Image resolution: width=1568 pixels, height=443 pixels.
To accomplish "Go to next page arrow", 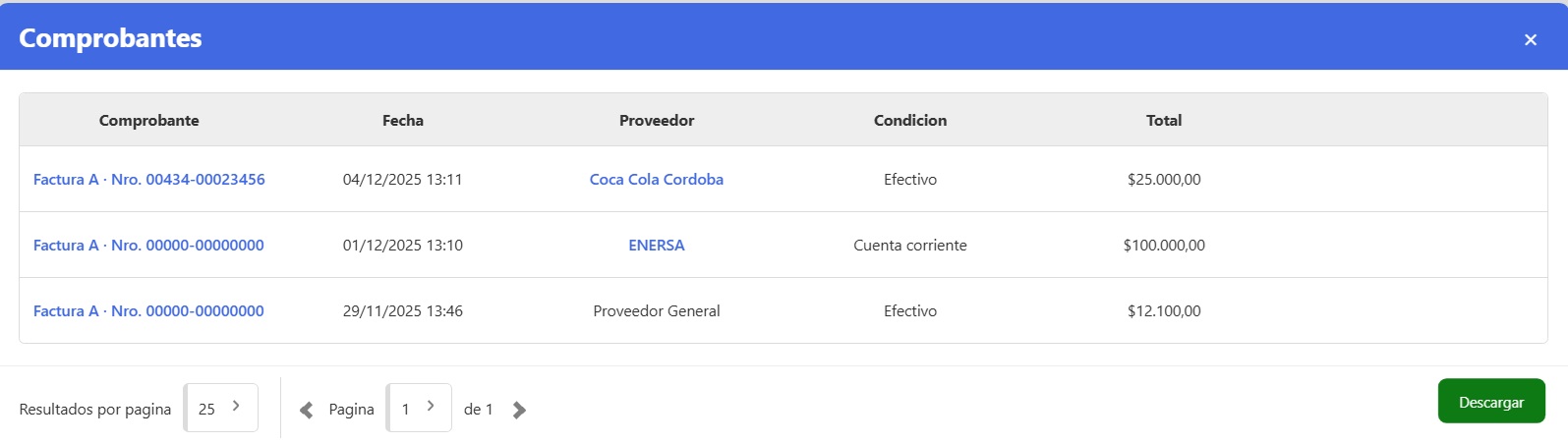I will (x=519, y=410).
